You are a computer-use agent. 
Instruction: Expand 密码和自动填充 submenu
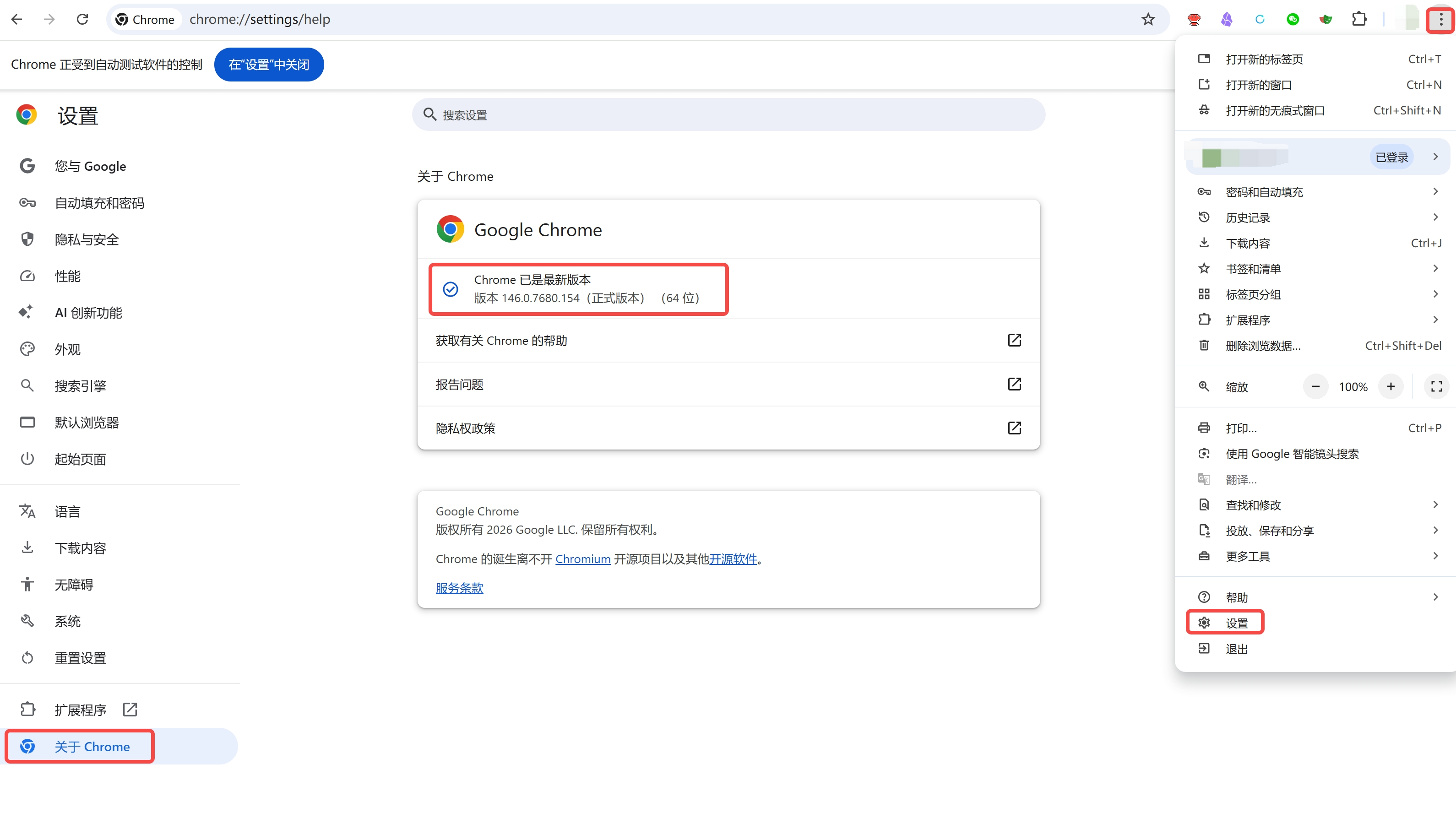coord(1315,192)
